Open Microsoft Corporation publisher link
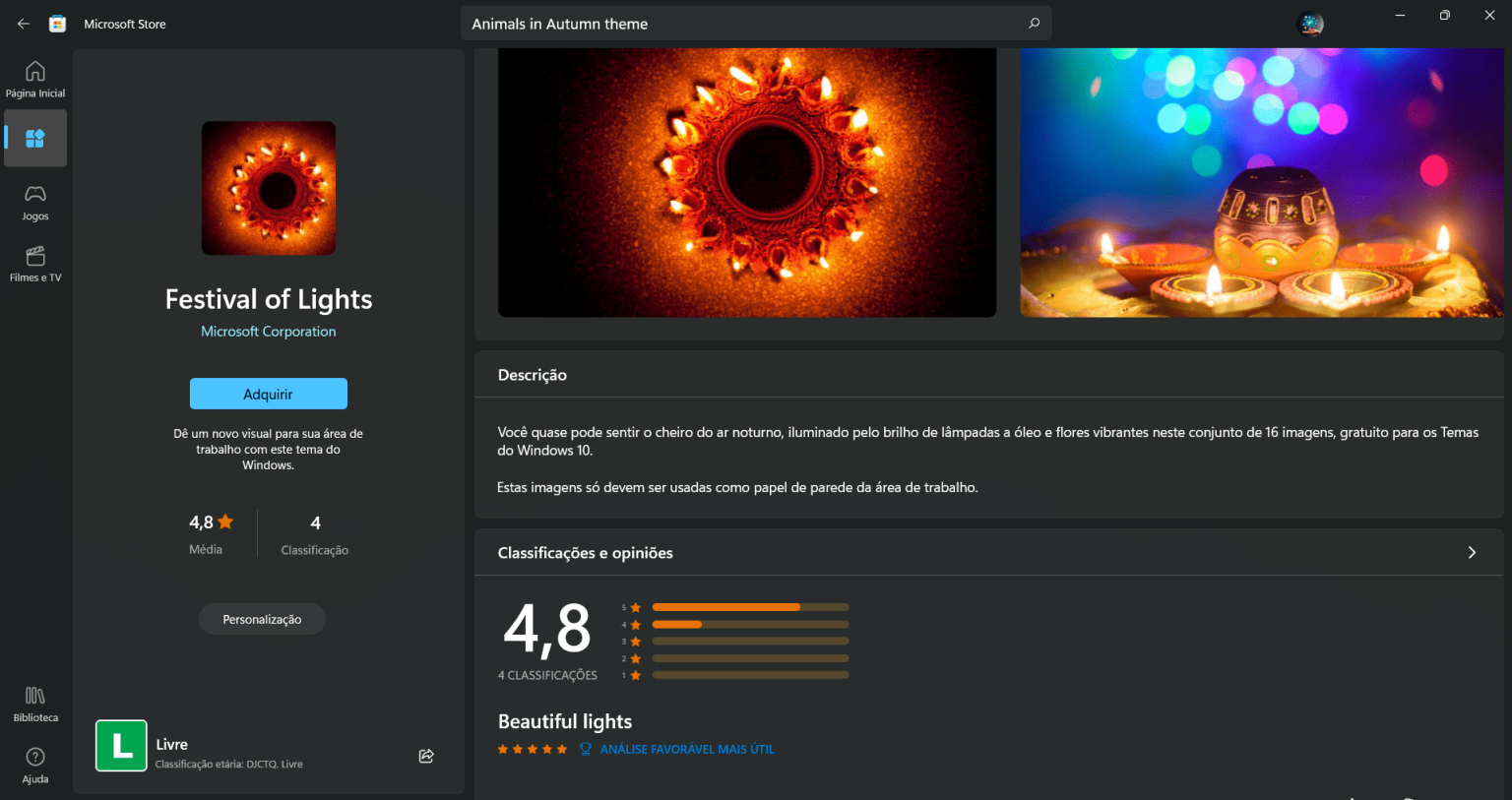This screenshot has width=1512, height=800. 268,332
